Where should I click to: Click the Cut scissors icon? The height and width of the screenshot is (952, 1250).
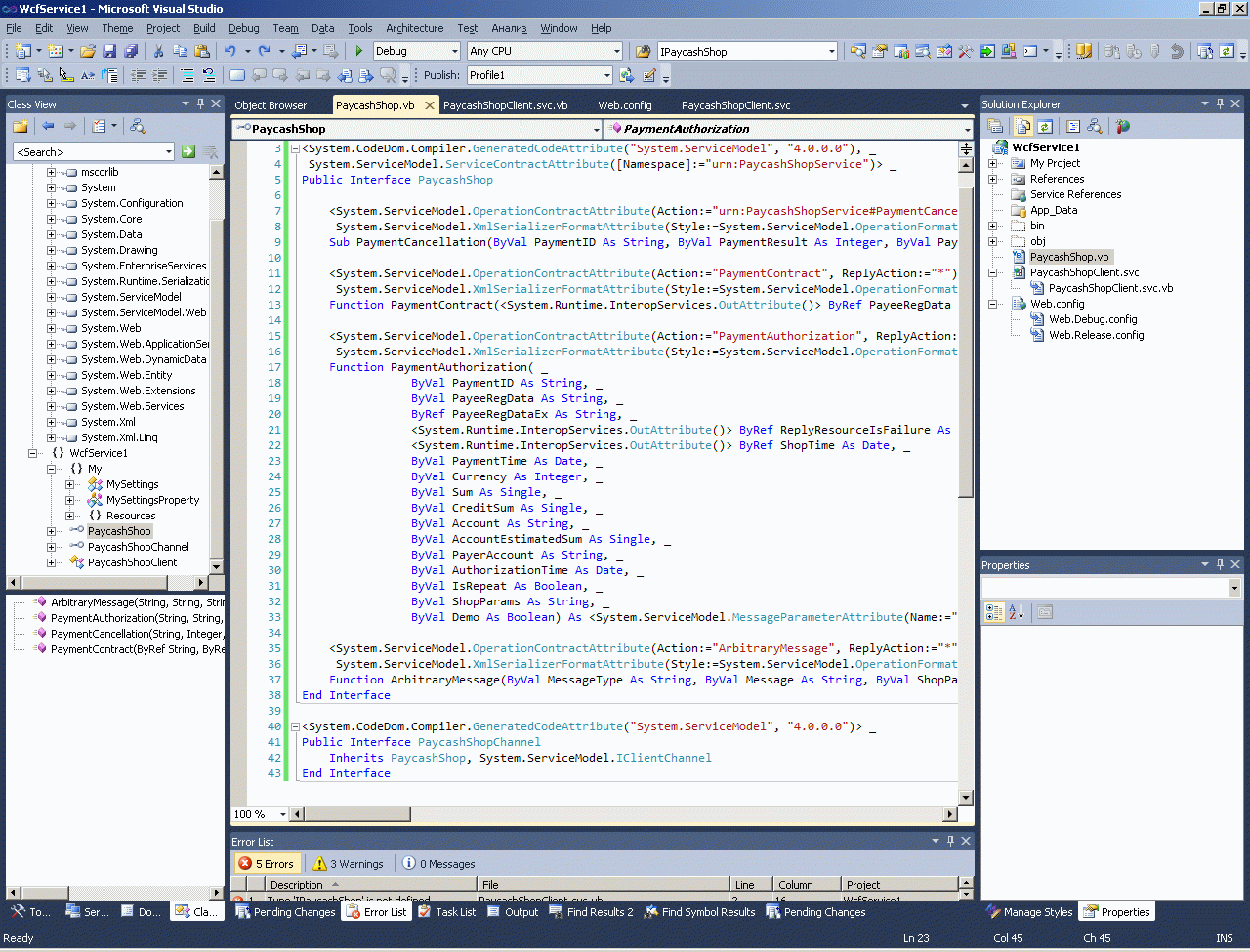[158, 51]
